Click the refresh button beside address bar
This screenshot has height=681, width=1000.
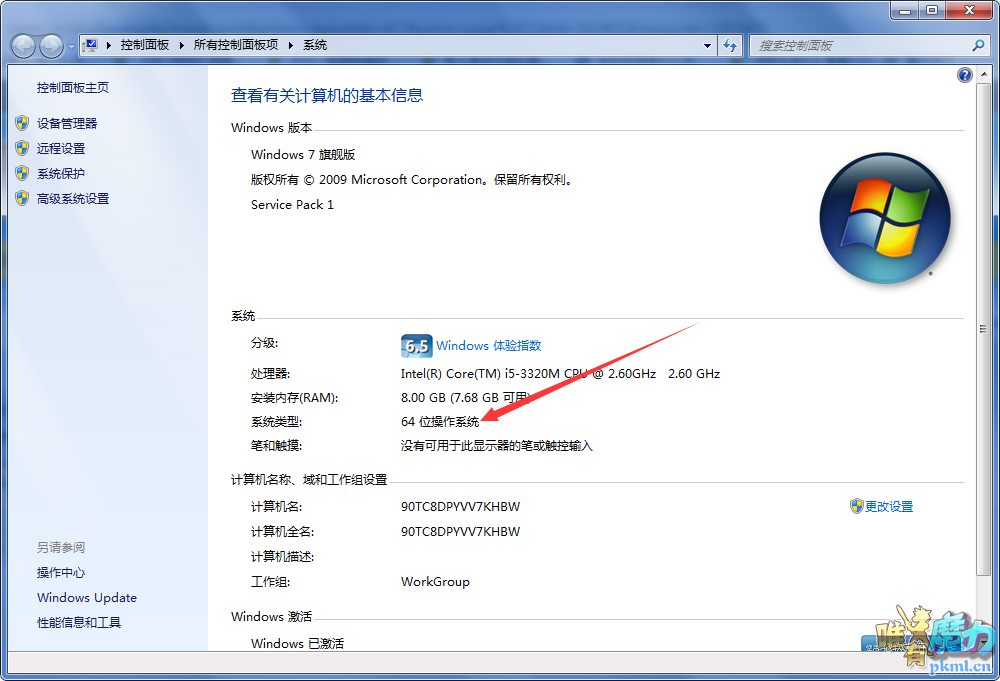[730, 45]
